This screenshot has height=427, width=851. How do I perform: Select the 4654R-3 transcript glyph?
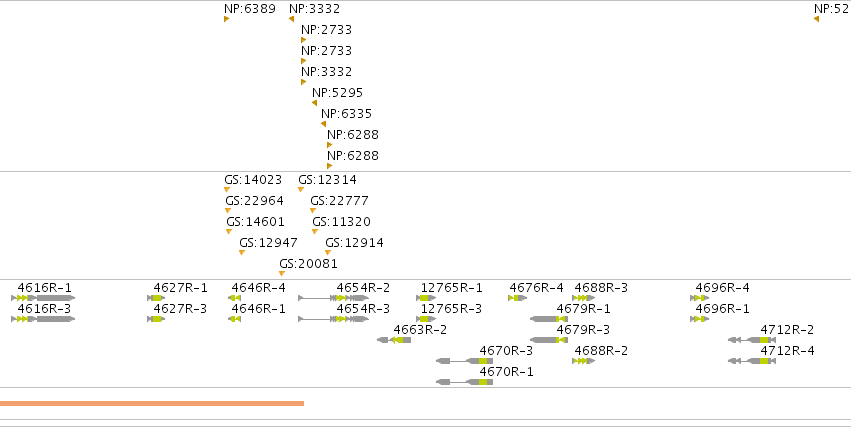[333, 319]
